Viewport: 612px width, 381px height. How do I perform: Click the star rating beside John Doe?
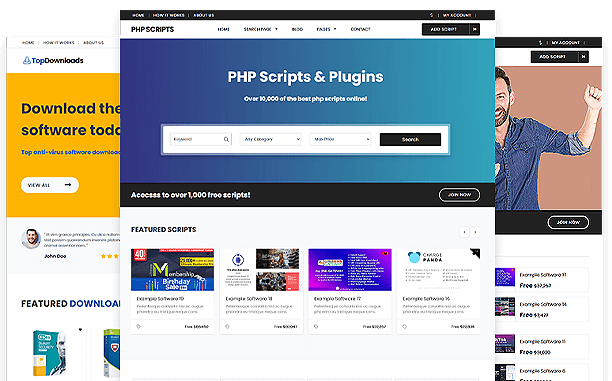110,256
